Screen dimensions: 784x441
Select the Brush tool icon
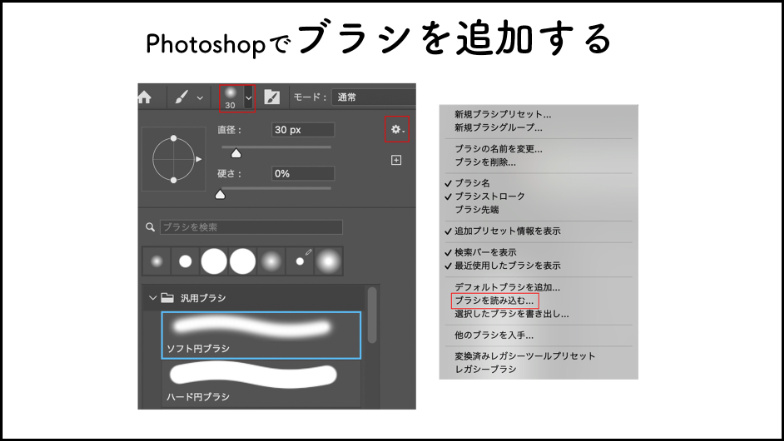(182, 98)
